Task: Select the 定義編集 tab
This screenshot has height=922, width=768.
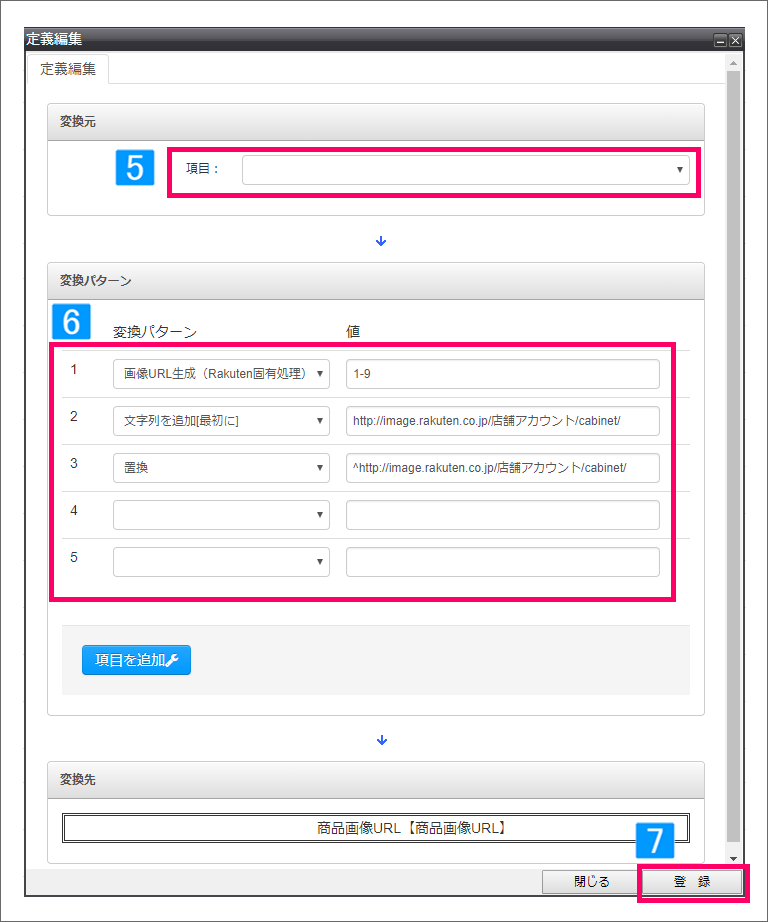Action: tap(68, 69)
